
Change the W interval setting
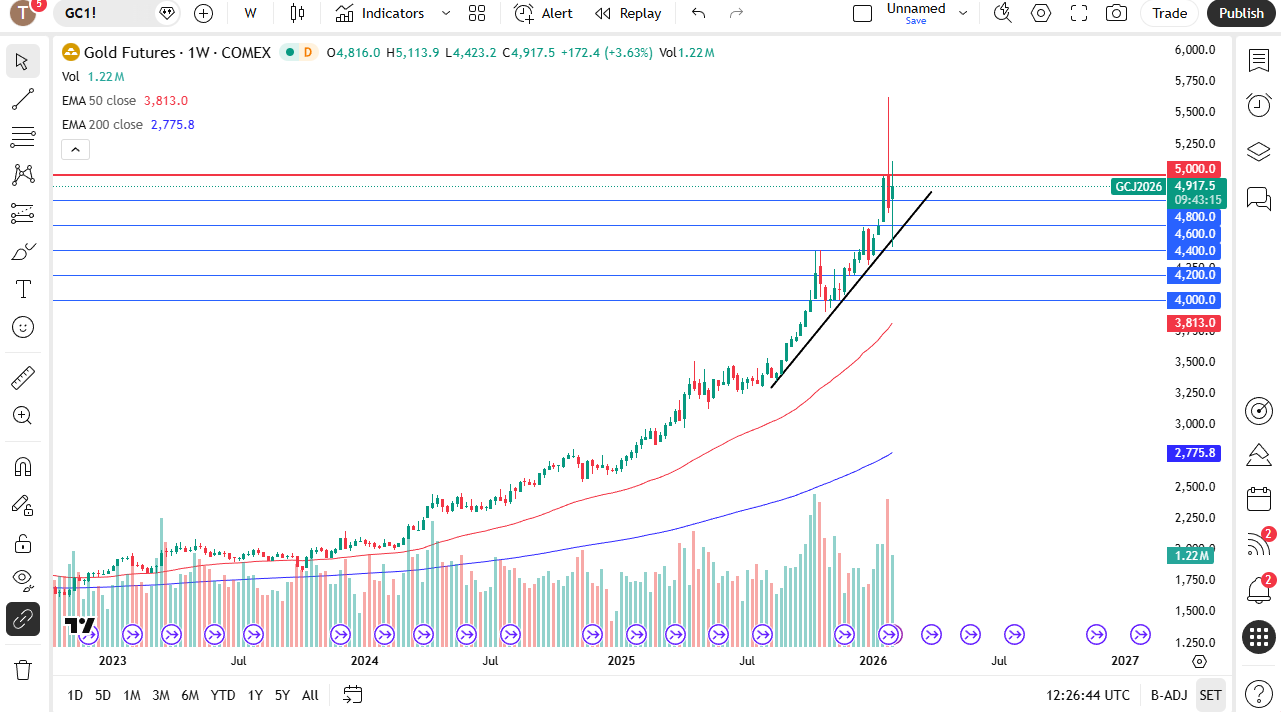(x=250, y=13)
